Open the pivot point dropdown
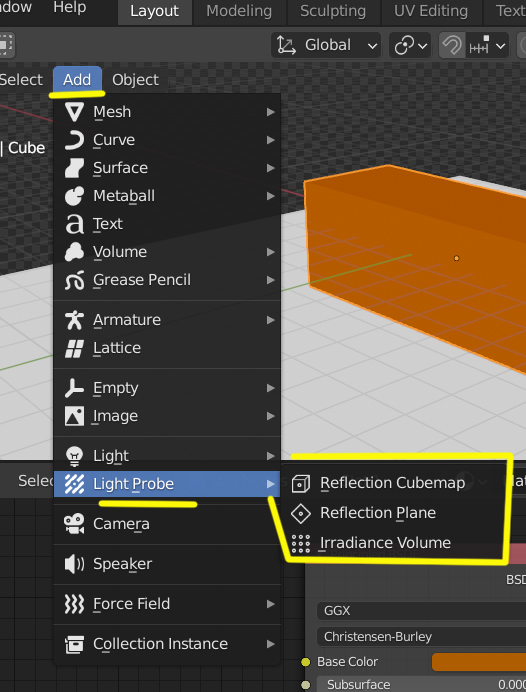The height and width of the screenshot is (692, 526). click(x=410, y=45)
